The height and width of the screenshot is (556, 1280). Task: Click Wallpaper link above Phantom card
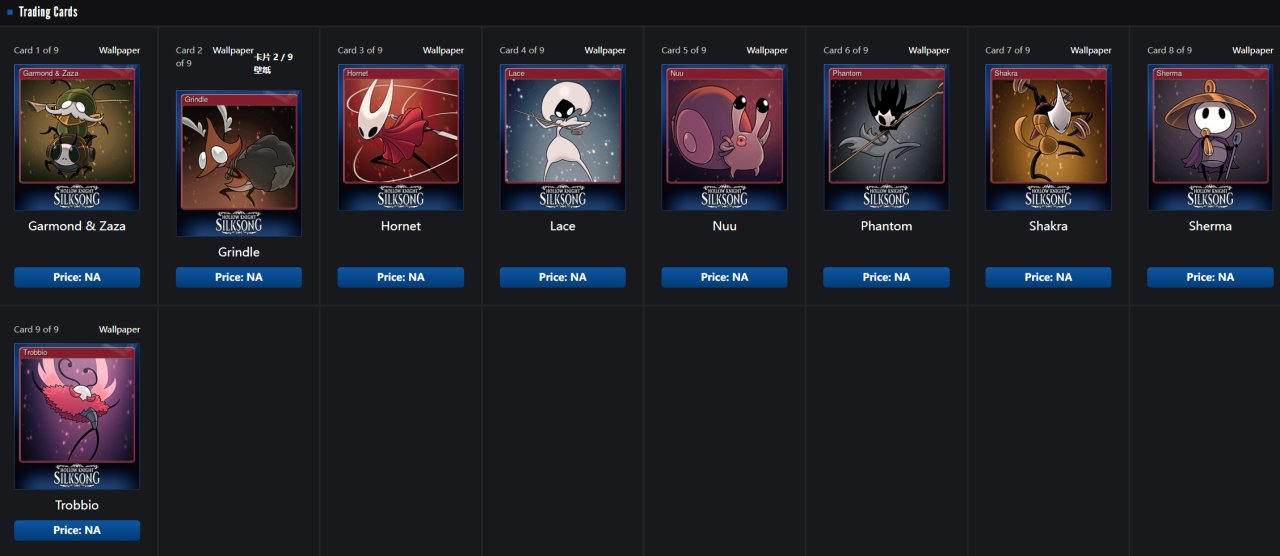[929, 50]
